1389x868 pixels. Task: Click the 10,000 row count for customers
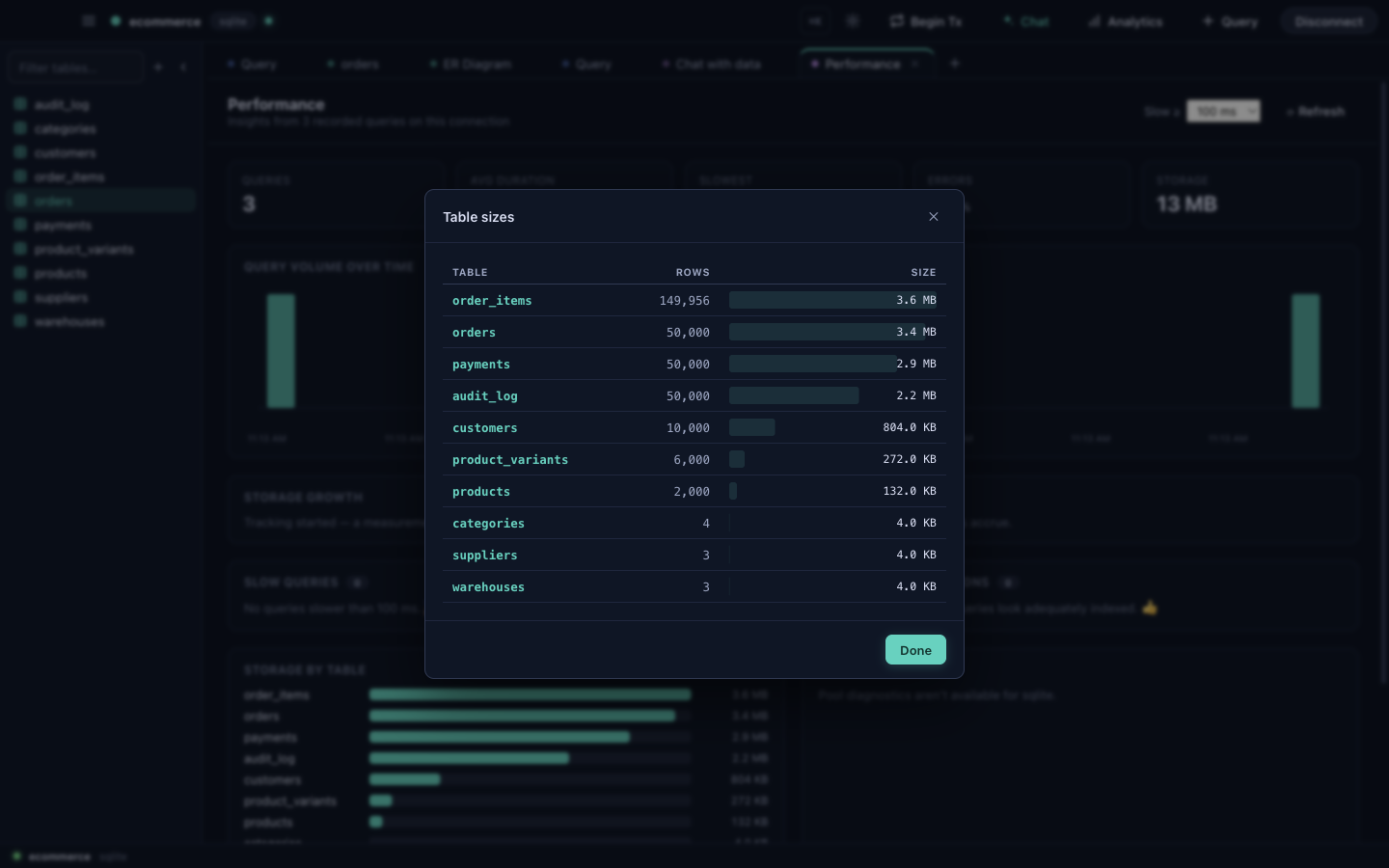coord(688,428)
